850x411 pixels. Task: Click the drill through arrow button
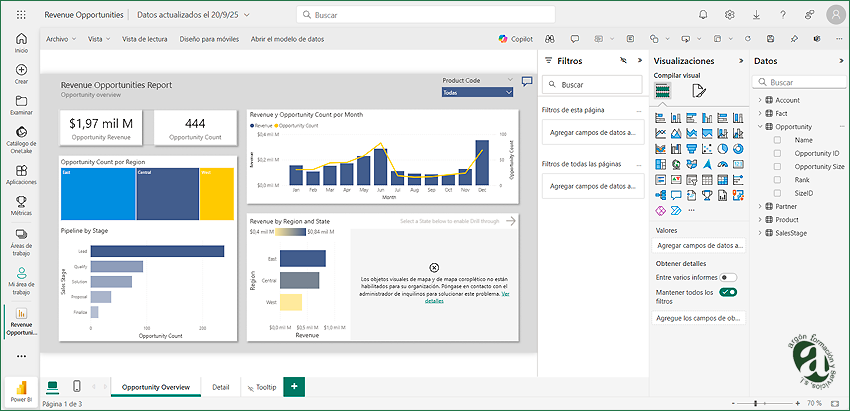coord(510,221)
